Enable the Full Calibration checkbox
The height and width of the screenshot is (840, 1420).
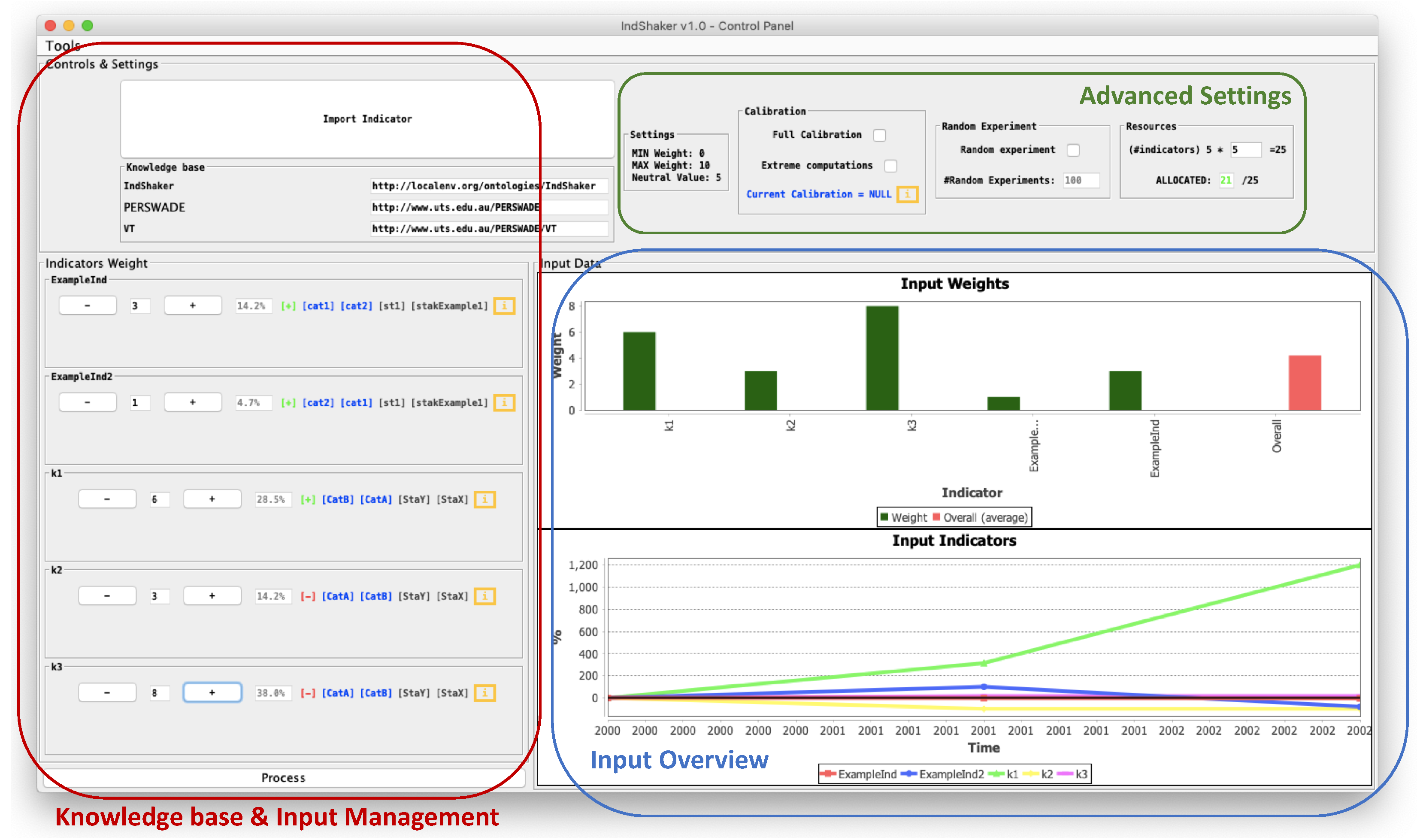point(879,135)
